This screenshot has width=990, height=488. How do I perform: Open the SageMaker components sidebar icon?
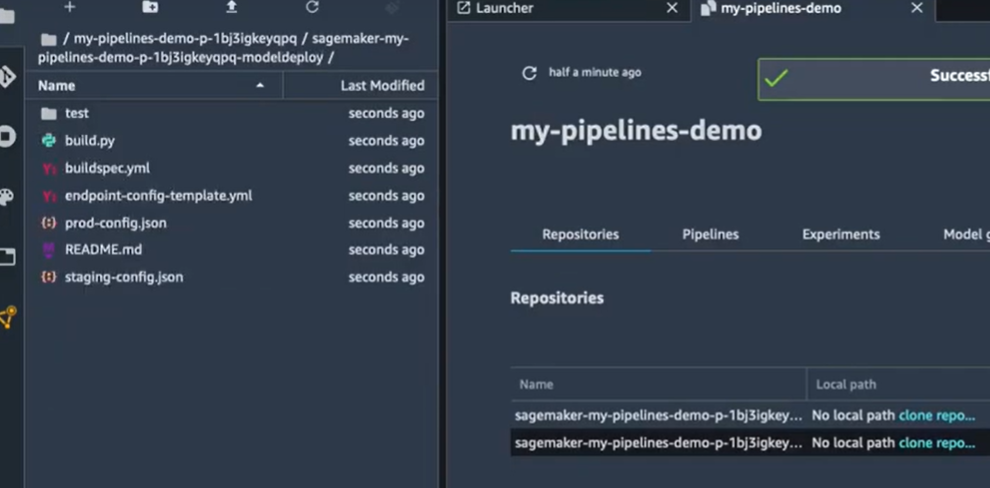pos(7,318)
